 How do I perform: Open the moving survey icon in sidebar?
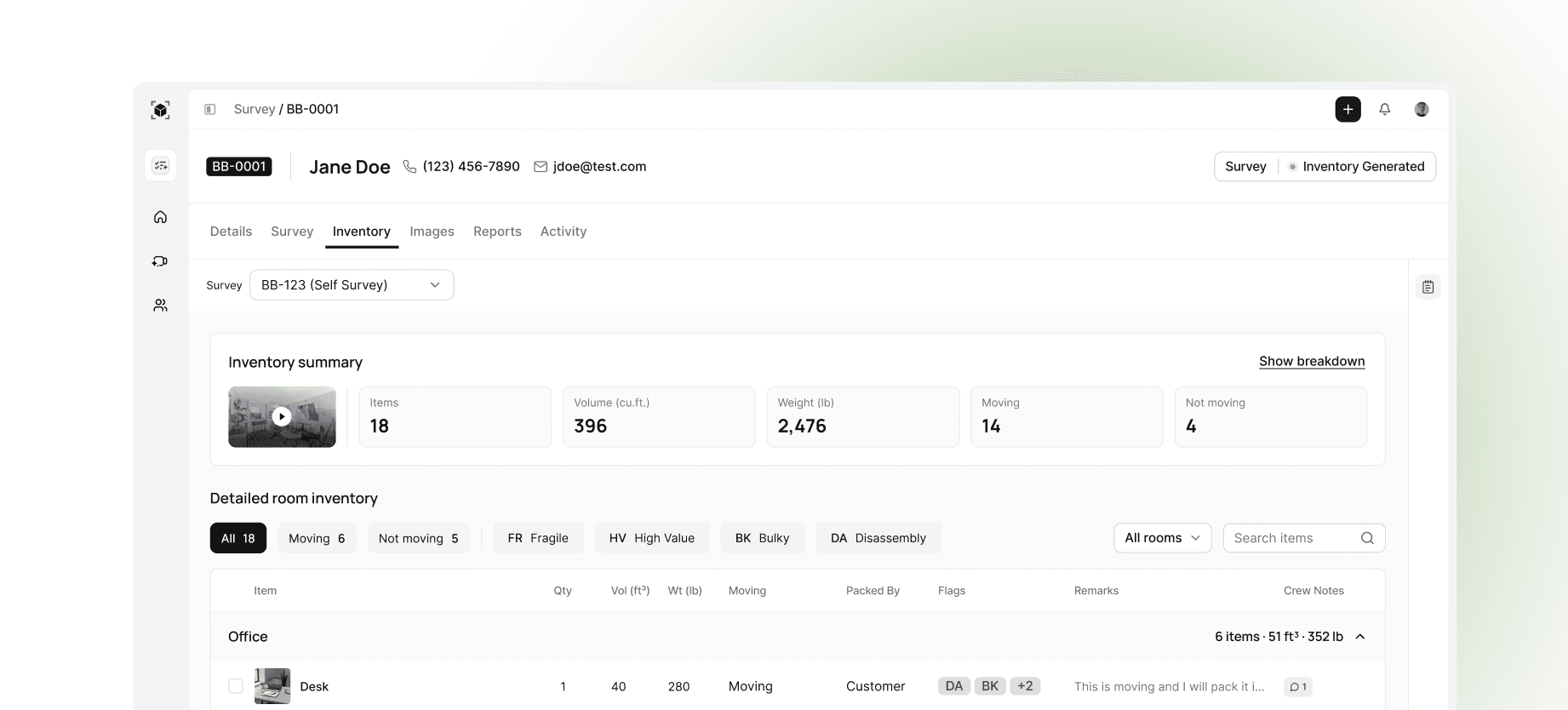pos(160,165)
